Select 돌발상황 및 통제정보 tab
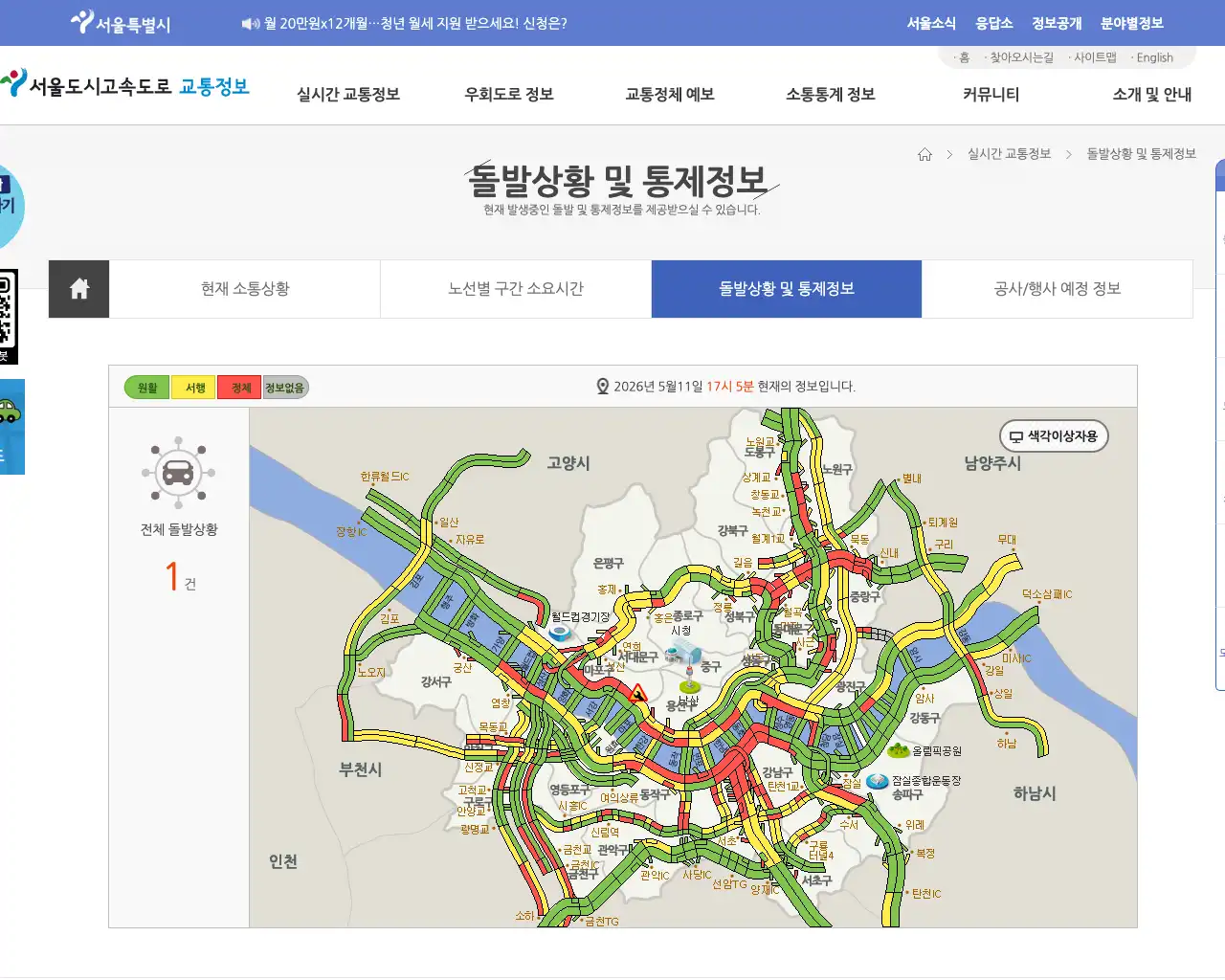The width and height of the screenshot is (1225, 980). [x=787, y=289]
